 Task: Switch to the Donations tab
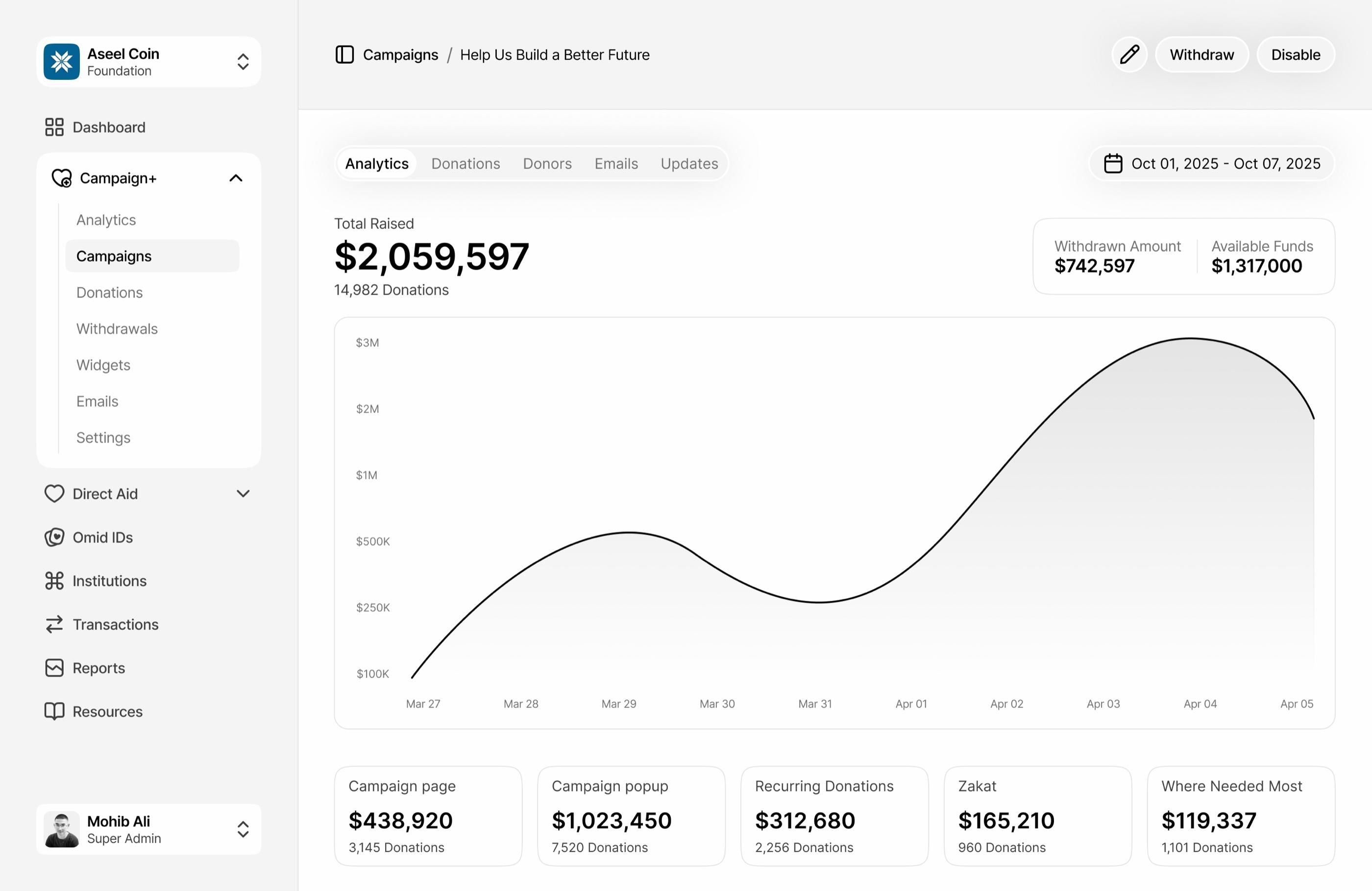(x=466, y=164)
